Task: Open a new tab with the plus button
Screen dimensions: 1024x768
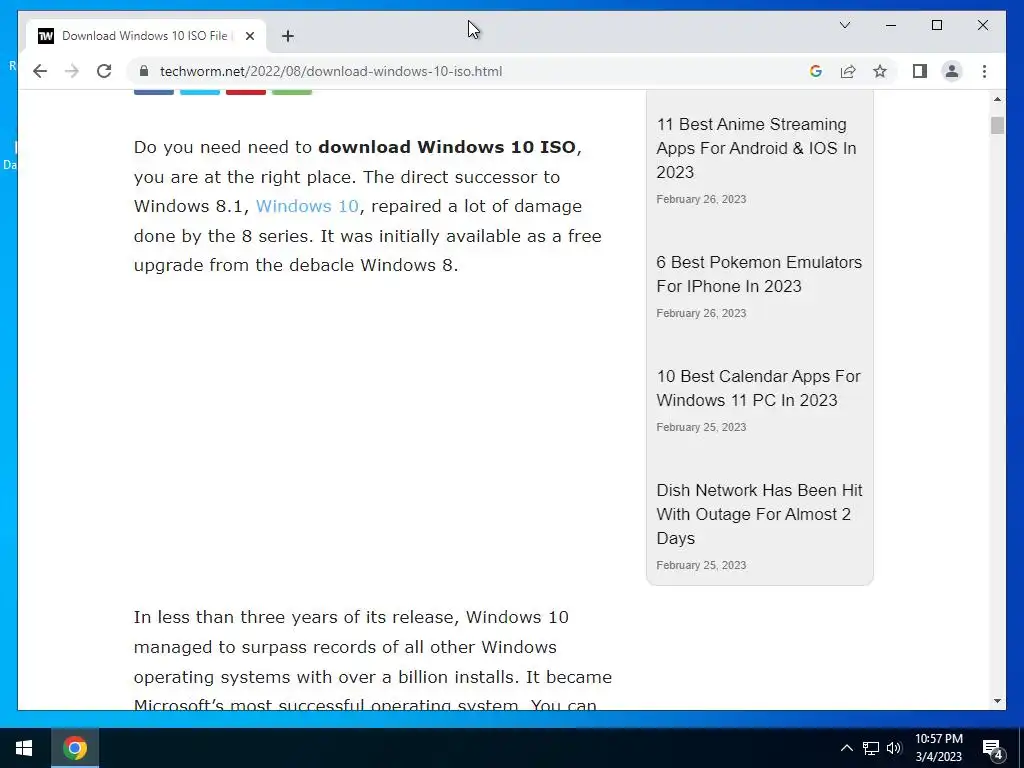Action: (288, 36)
